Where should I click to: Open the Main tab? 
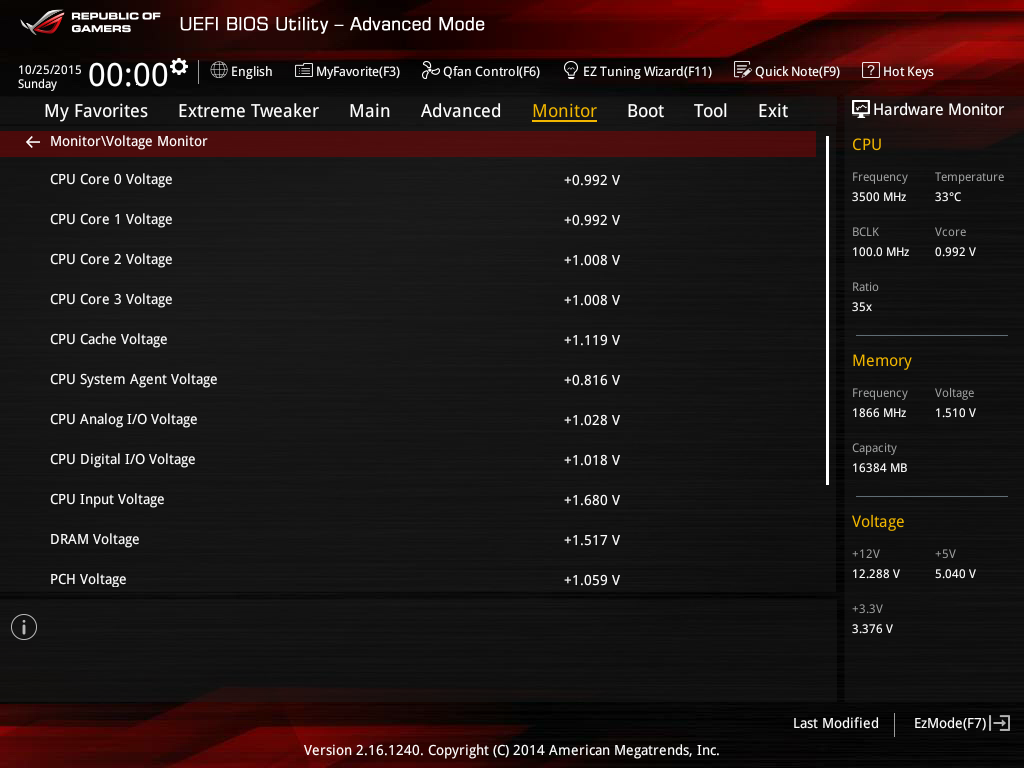(x=370, y=110)
